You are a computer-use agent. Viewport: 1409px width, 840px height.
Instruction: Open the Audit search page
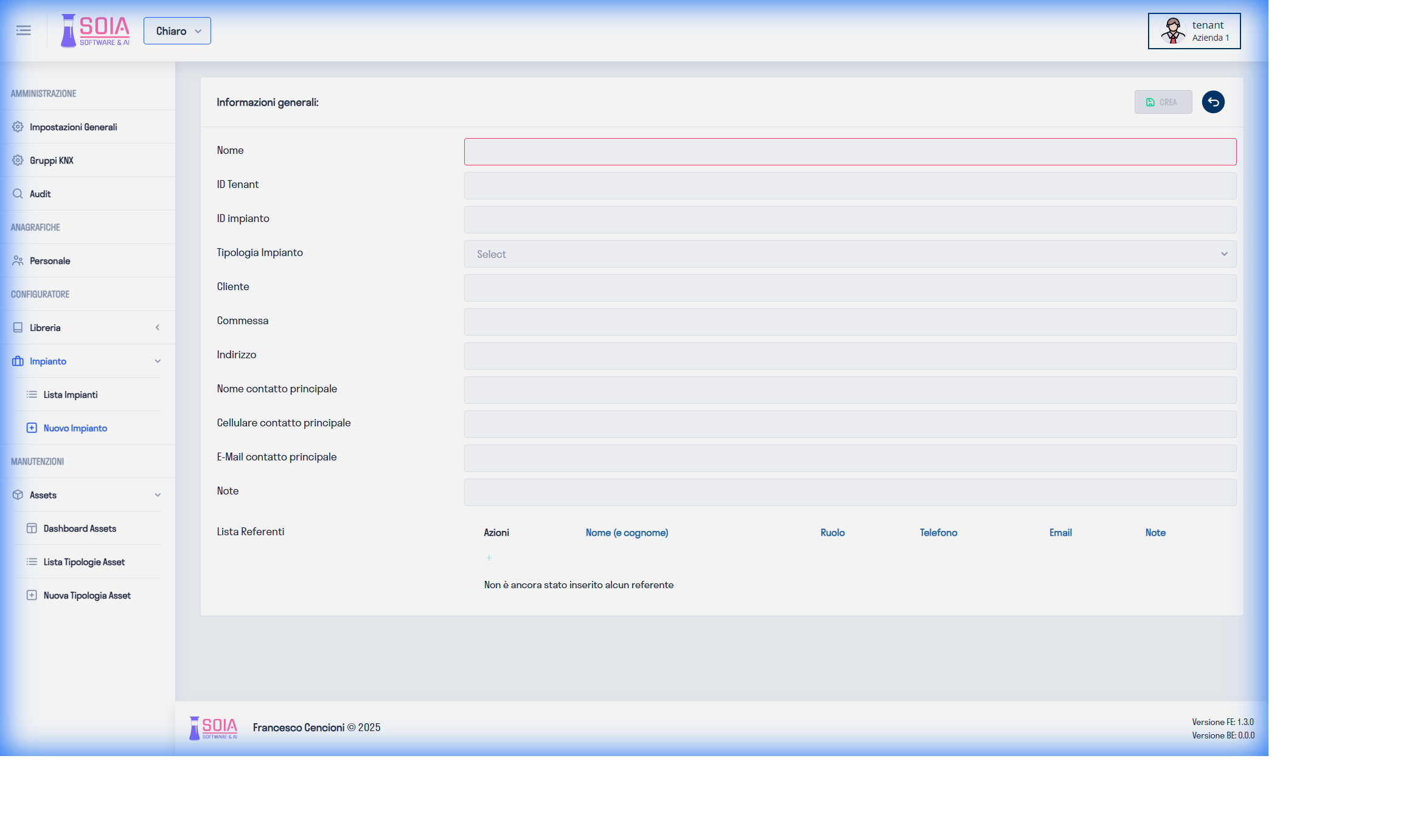pyautogui.click(x=40, y=194)
